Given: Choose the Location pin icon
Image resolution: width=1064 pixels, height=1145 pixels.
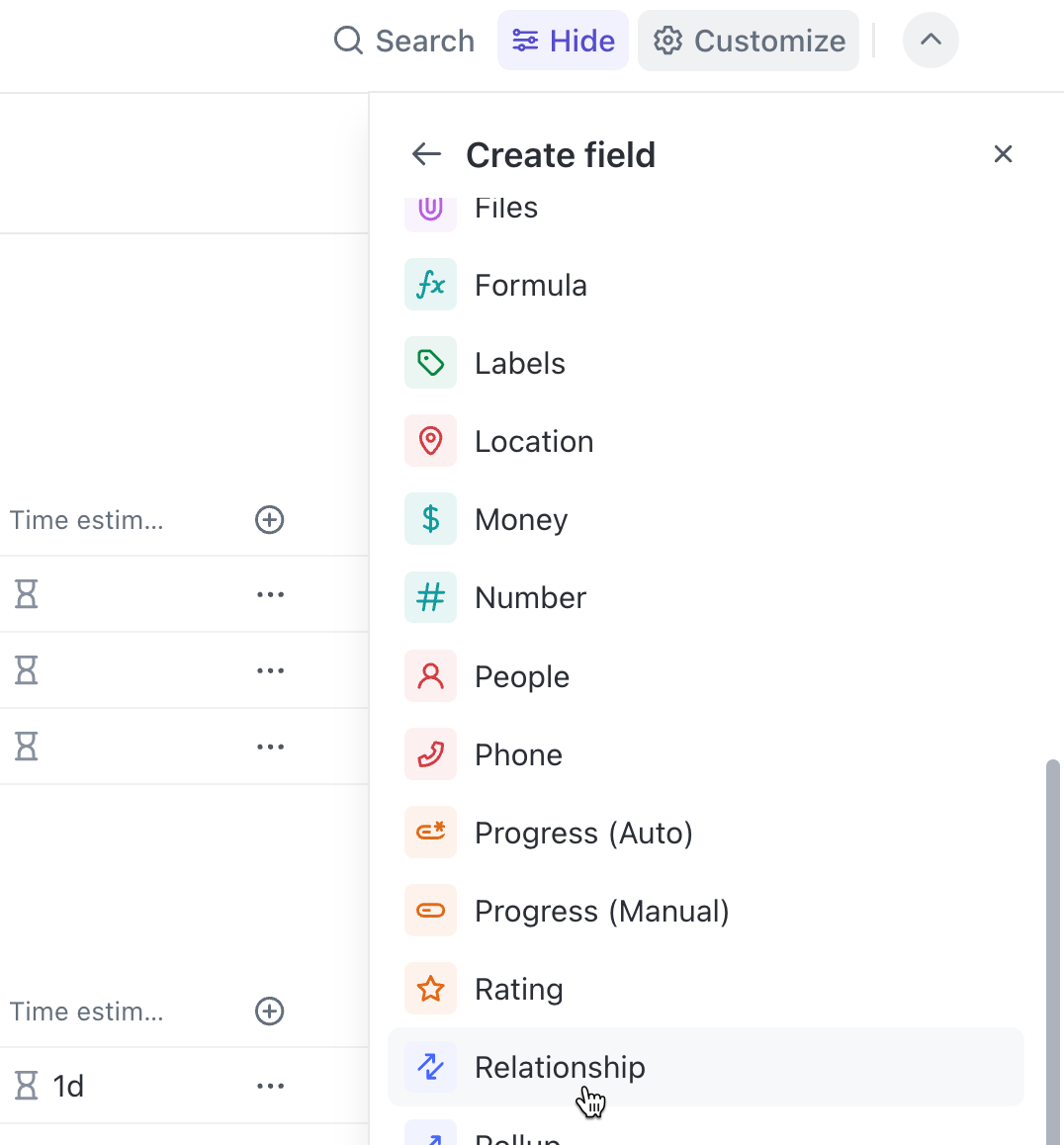Looking at the screenshot, I should pos(430,441).
